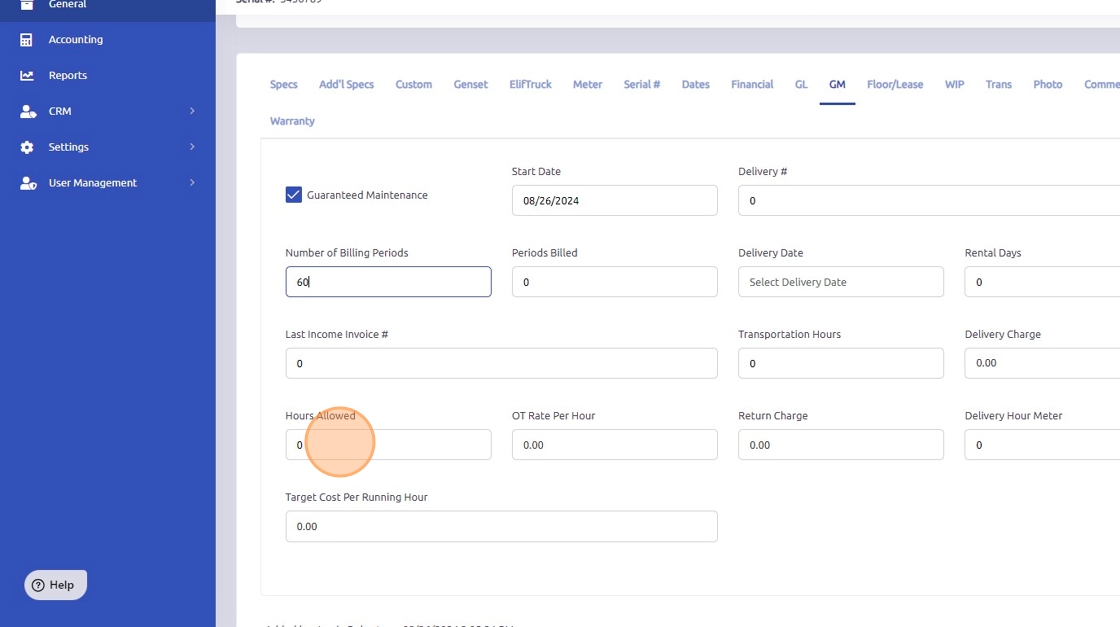This screenshot has height=627, width=1120.
Task: Expand the User Management chevron
Action: [192, 183]
